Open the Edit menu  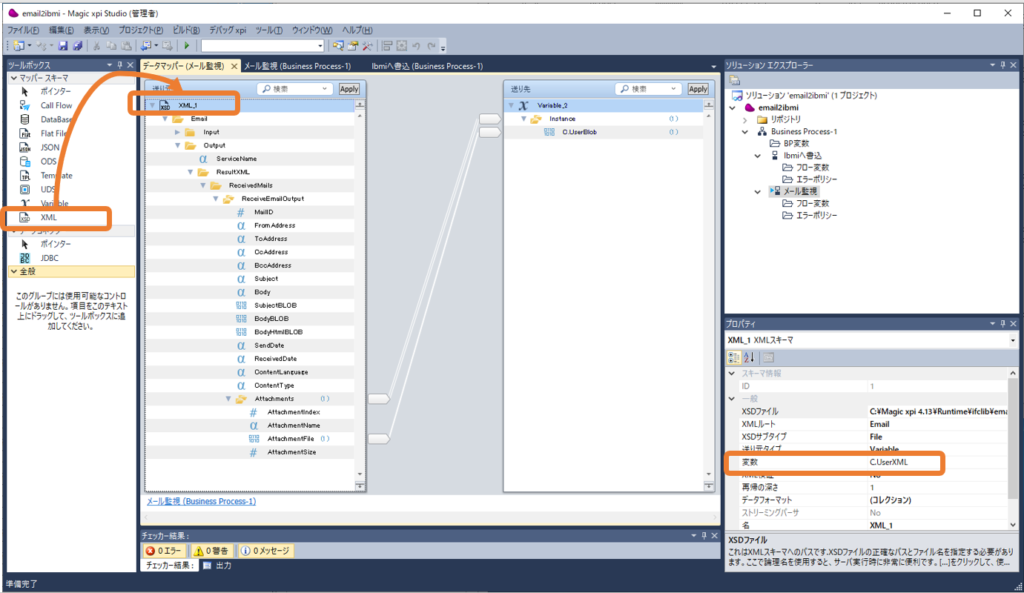[61, 30]
